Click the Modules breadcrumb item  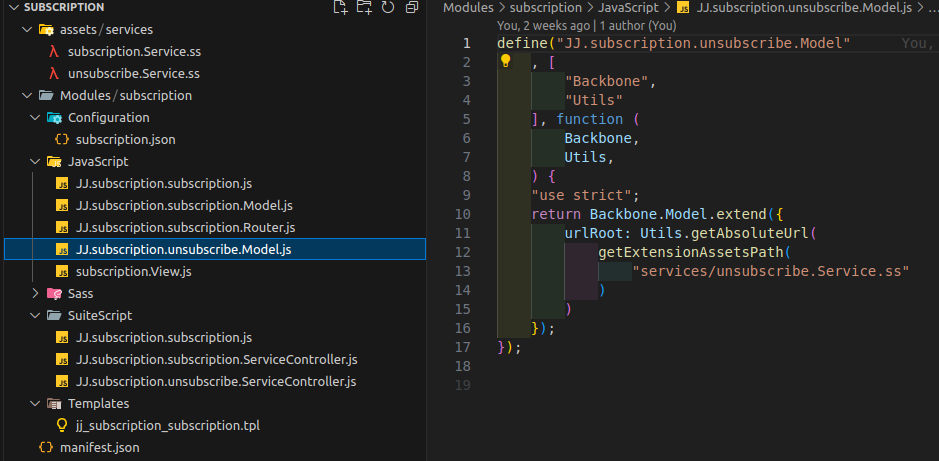468,8
